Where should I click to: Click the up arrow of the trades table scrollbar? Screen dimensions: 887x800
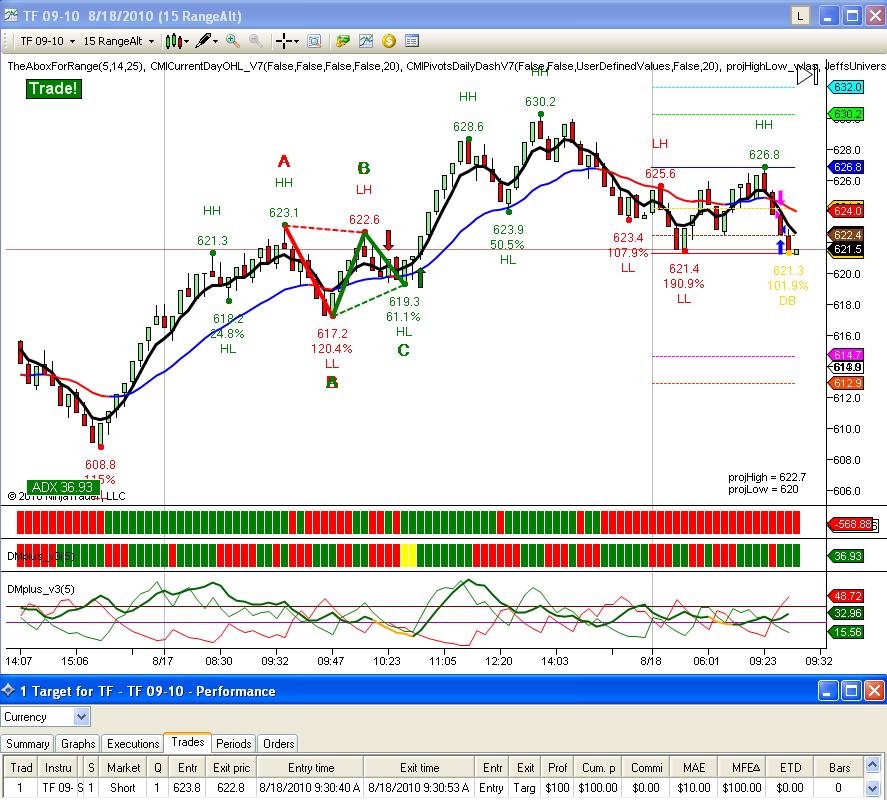tap(873, 764)
